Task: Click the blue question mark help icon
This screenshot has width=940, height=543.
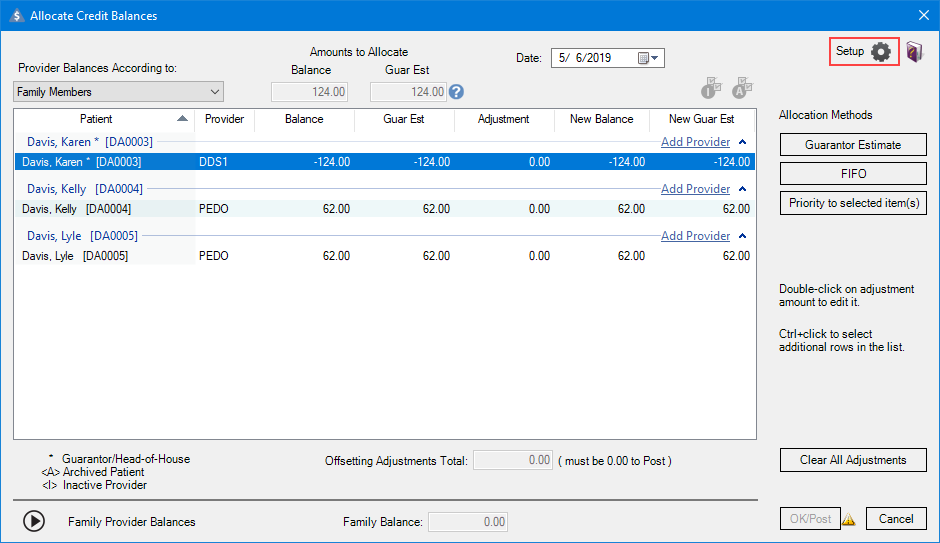Action: point(457,92)
